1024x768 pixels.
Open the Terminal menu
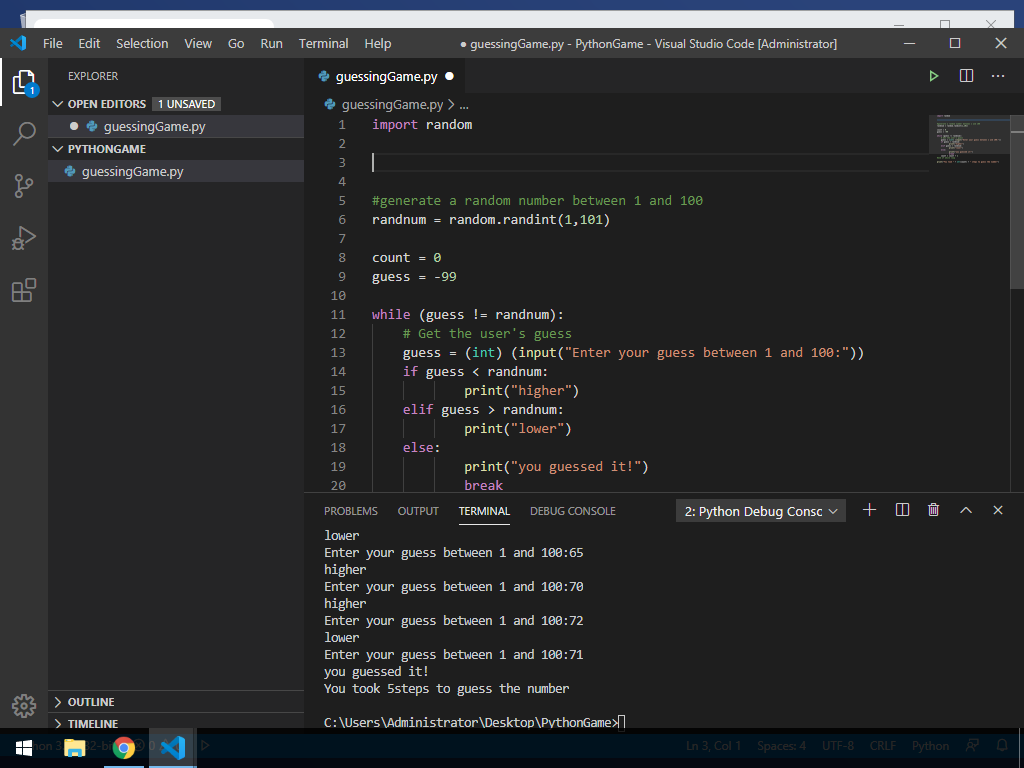click(x=323, y=43)
